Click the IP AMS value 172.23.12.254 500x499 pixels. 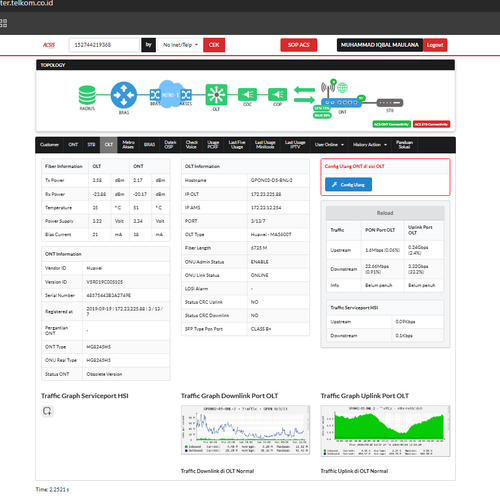266,208
